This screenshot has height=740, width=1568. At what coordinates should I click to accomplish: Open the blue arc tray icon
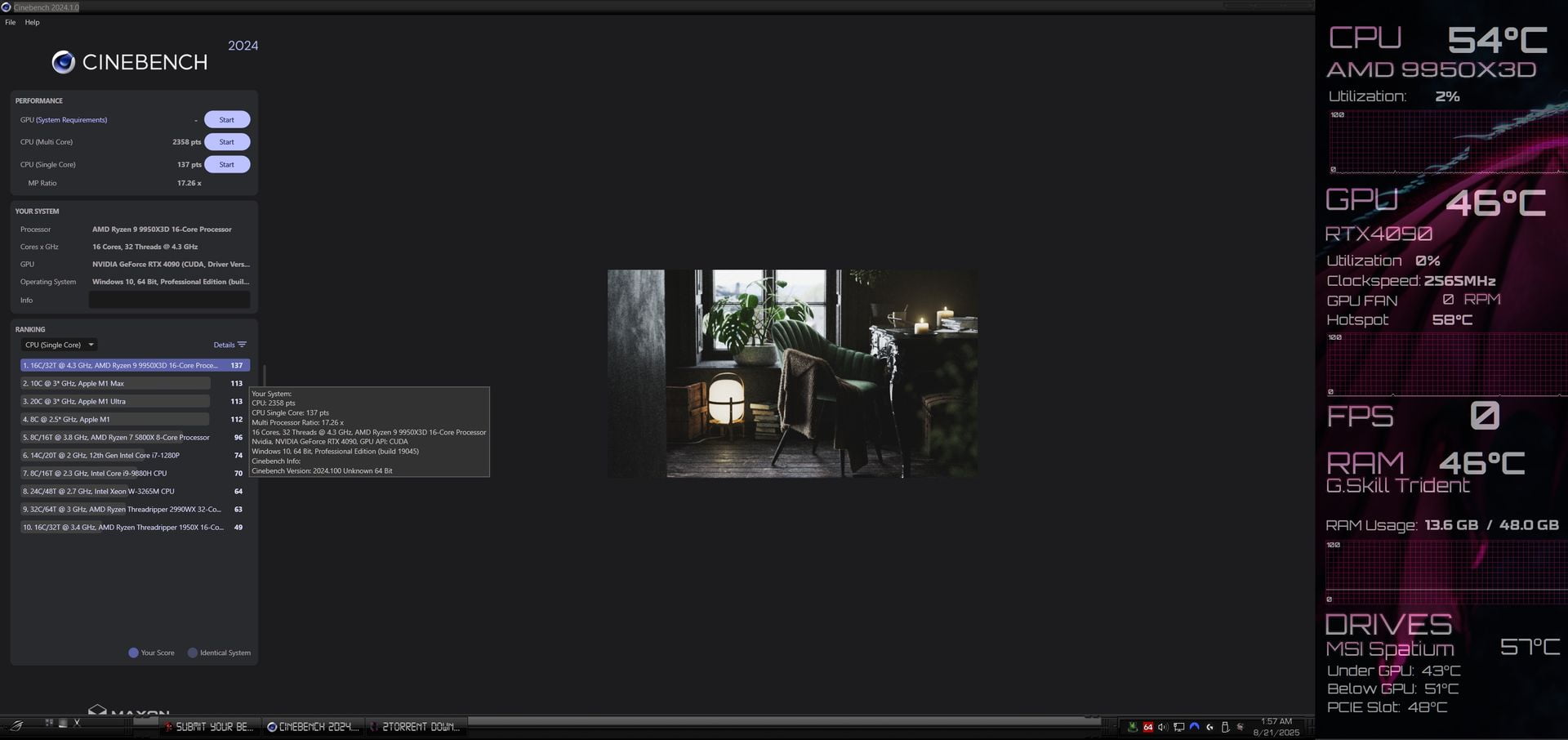[1194, 726]
